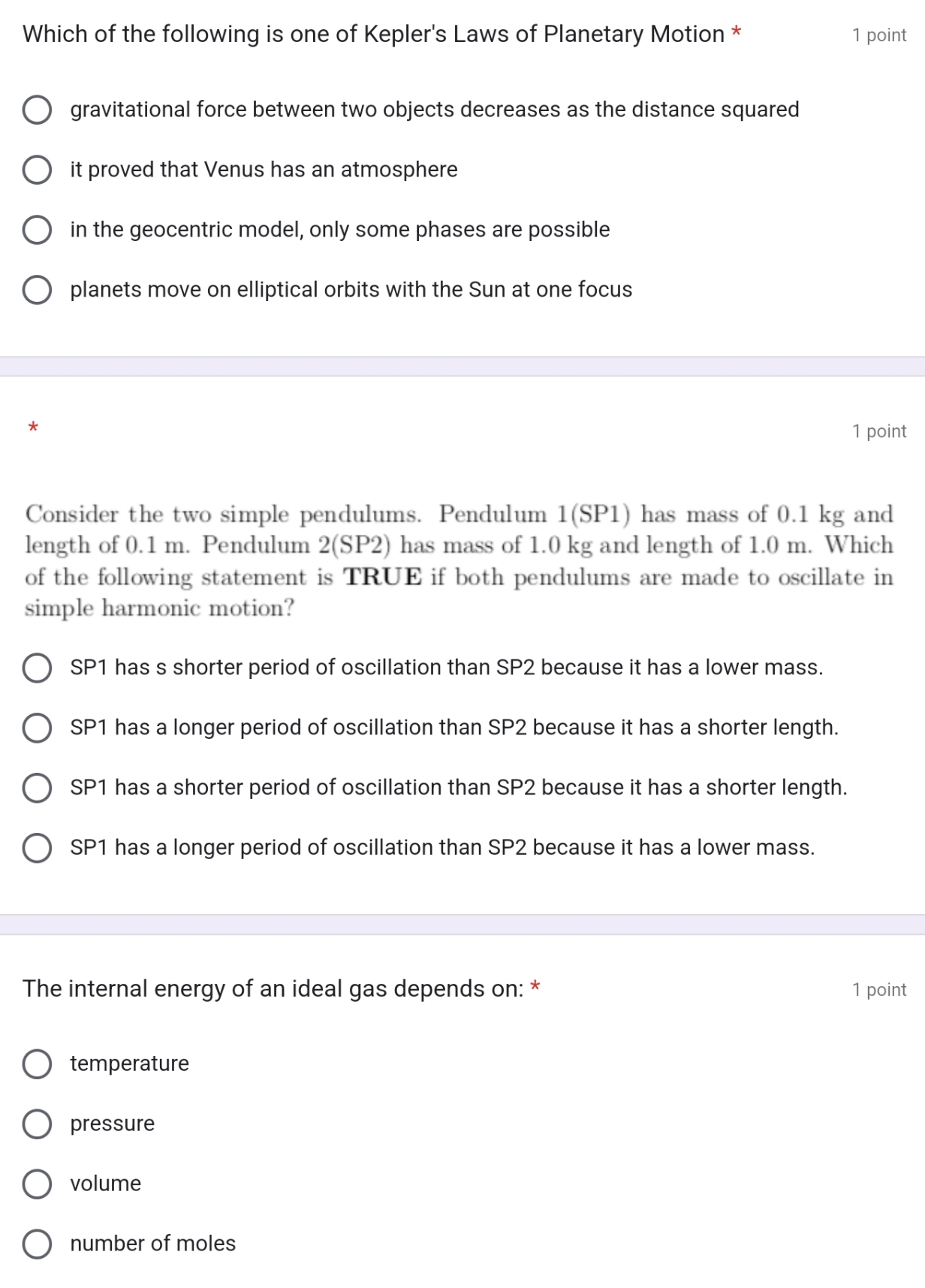The height and width of the screenshot is (1288, 925).
Task: Select "temperature" for the ideal gas question
Action: (36, 1063)
